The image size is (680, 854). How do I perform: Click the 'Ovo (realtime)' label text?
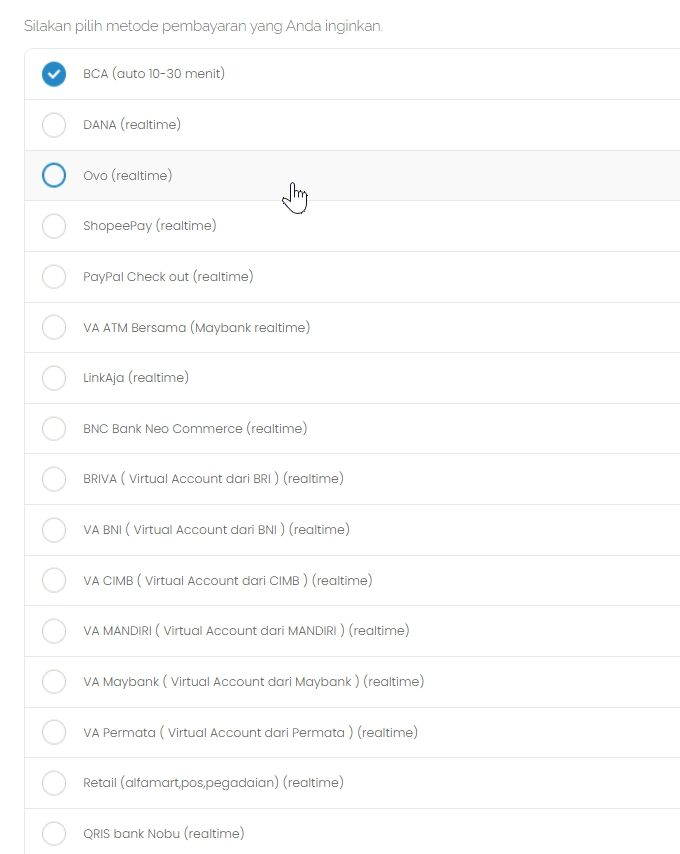point(127,175)
